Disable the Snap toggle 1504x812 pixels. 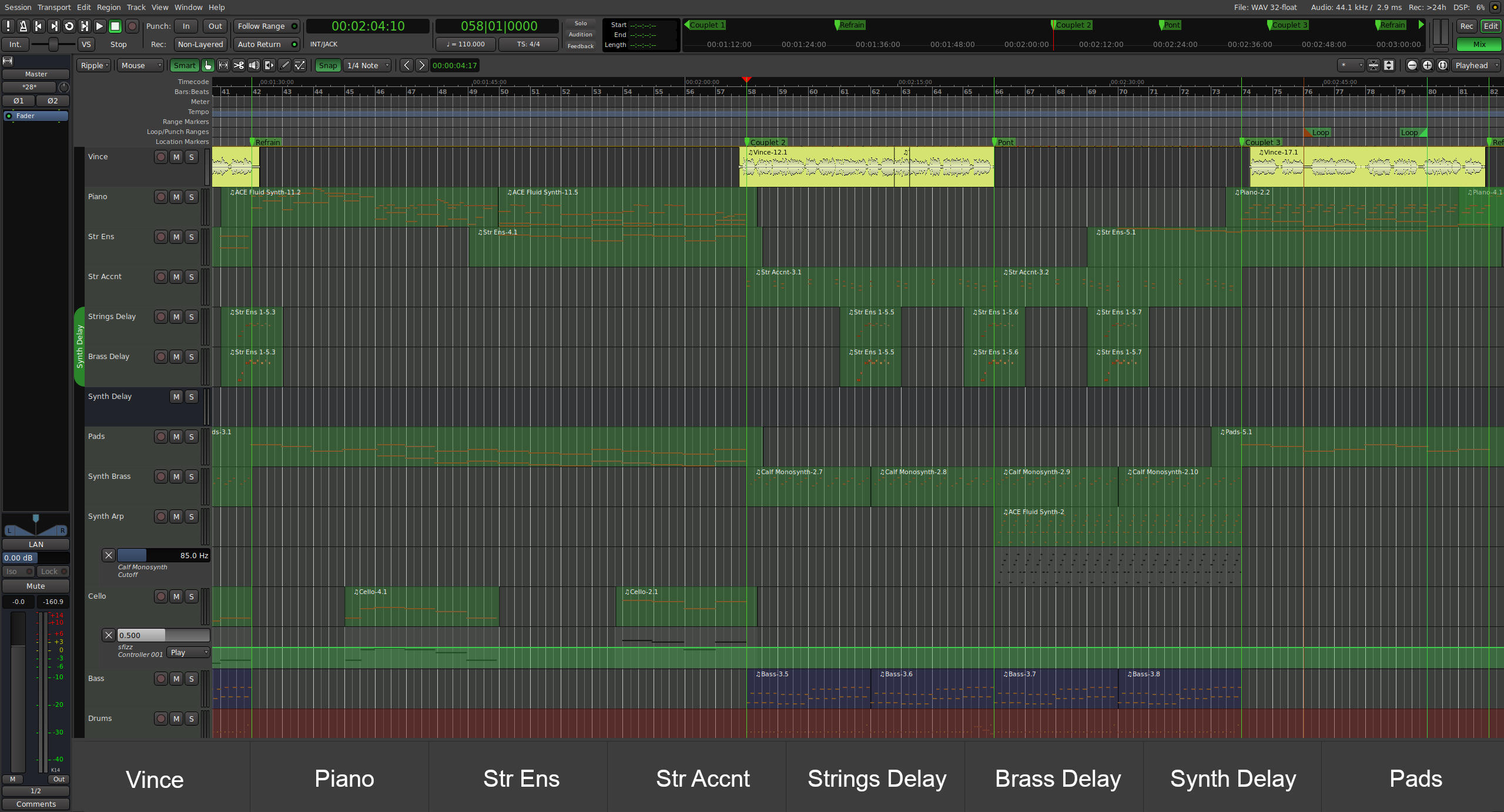[x=327, y=65]
